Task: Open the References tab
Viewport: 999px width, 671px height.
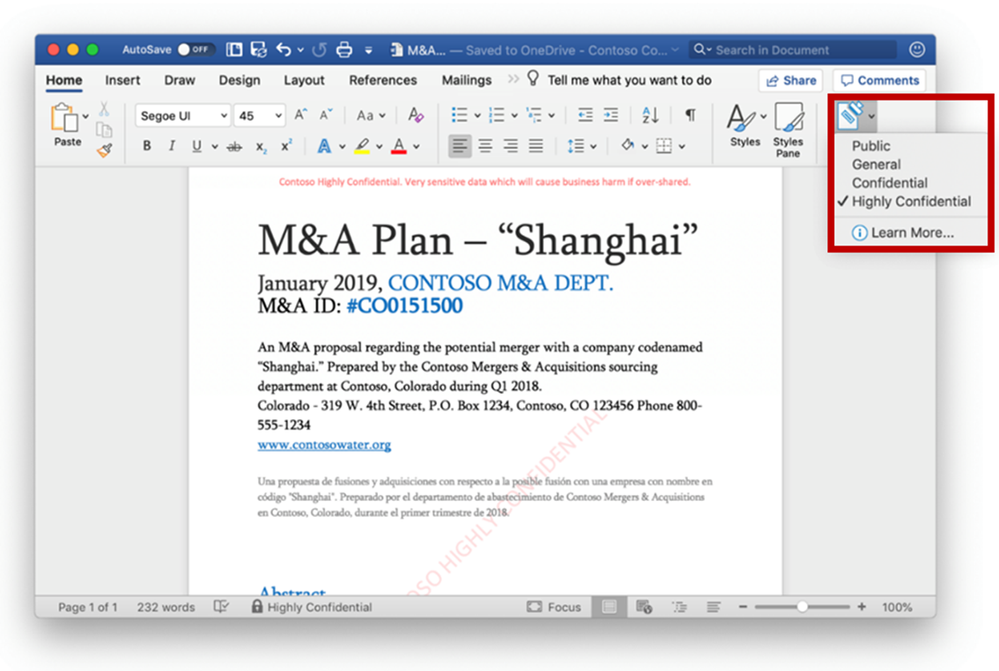Action: click(x=383, y=80)
